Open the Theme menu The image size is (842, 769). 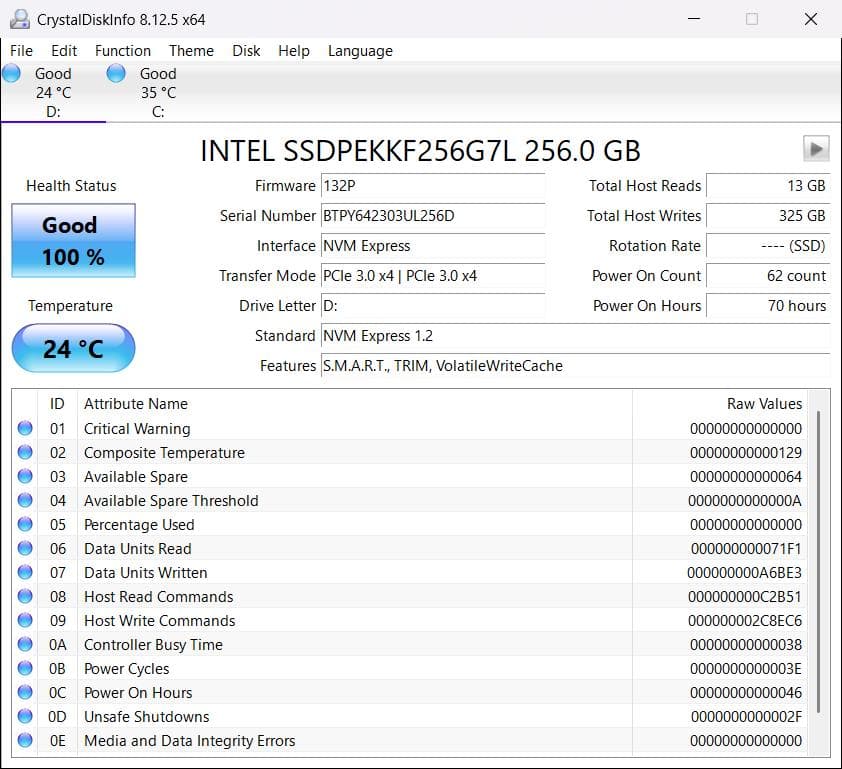(191, 50)
